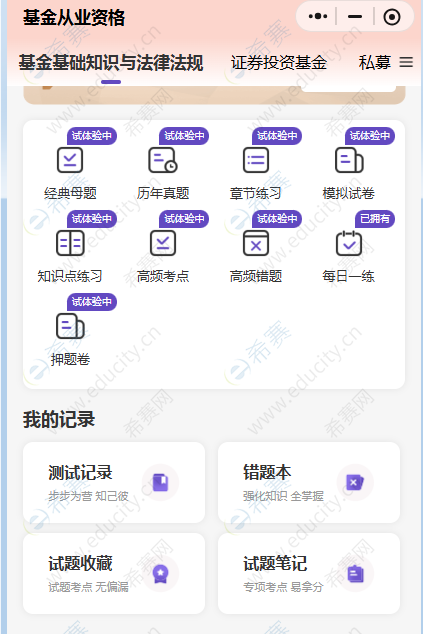This screenshot has height=634, width=423.
Task: Switch to the 证券投资基金 tab
Action: [279, 63]
